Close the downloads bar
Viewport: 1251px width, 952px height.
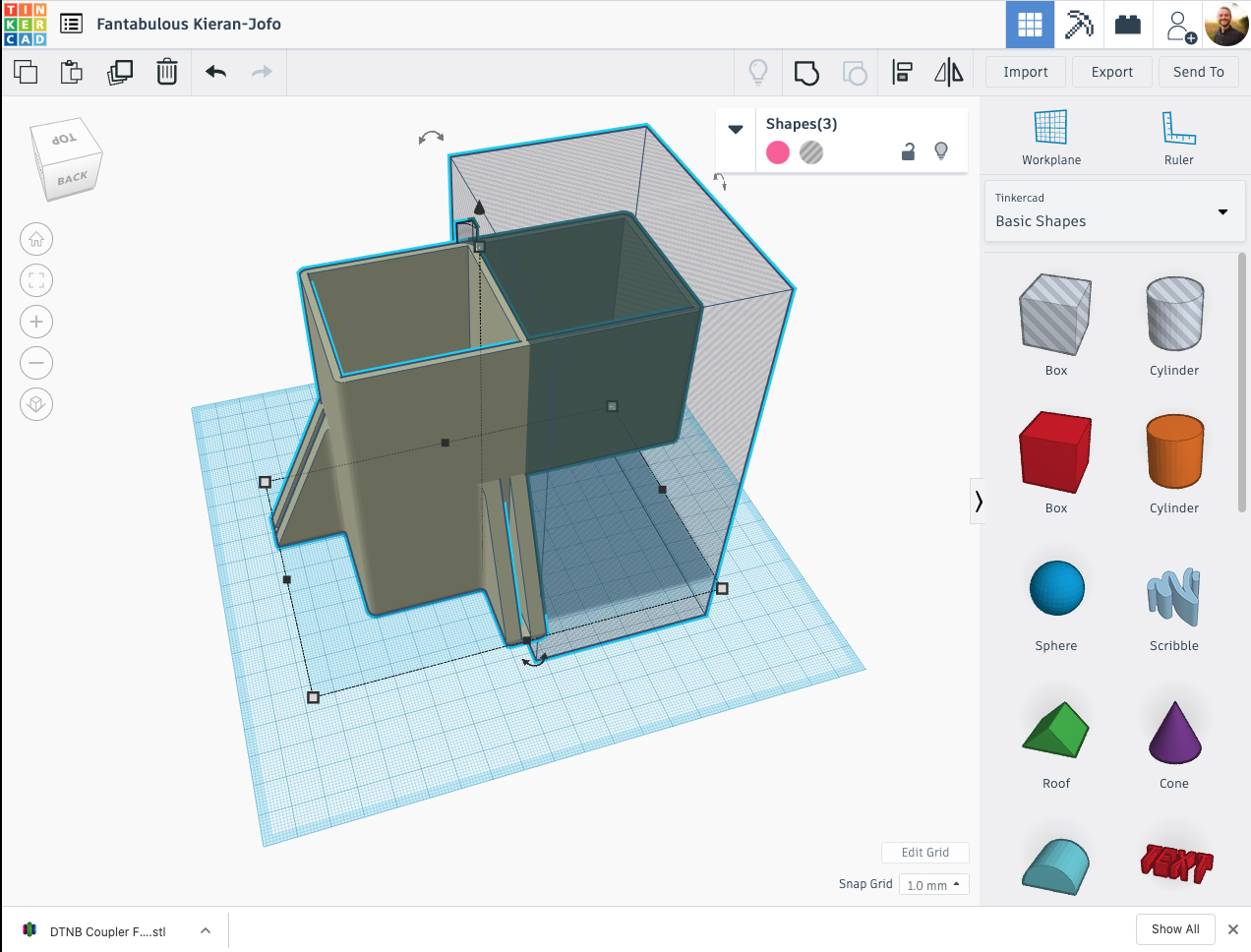point(1232,929)
